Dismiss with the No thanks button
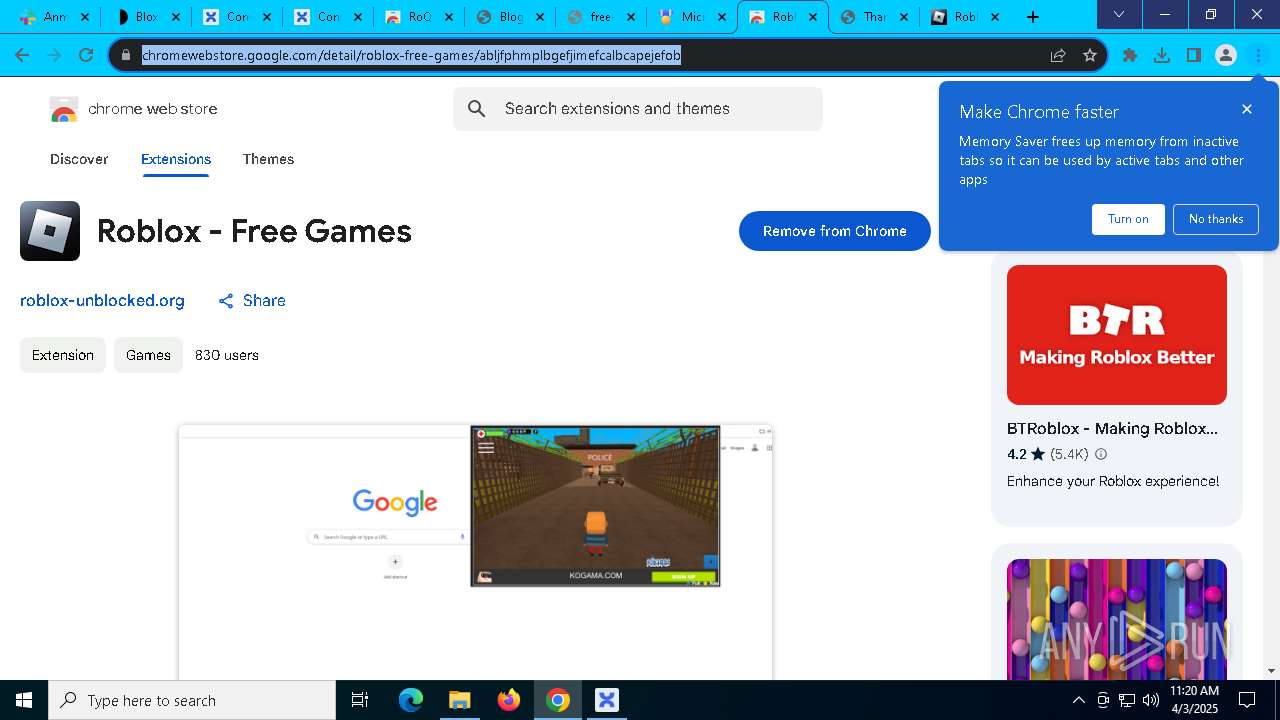Image resolution: width=1280 pixels, height=720 pixels. pyautogui.click(x=1216, y=219)
